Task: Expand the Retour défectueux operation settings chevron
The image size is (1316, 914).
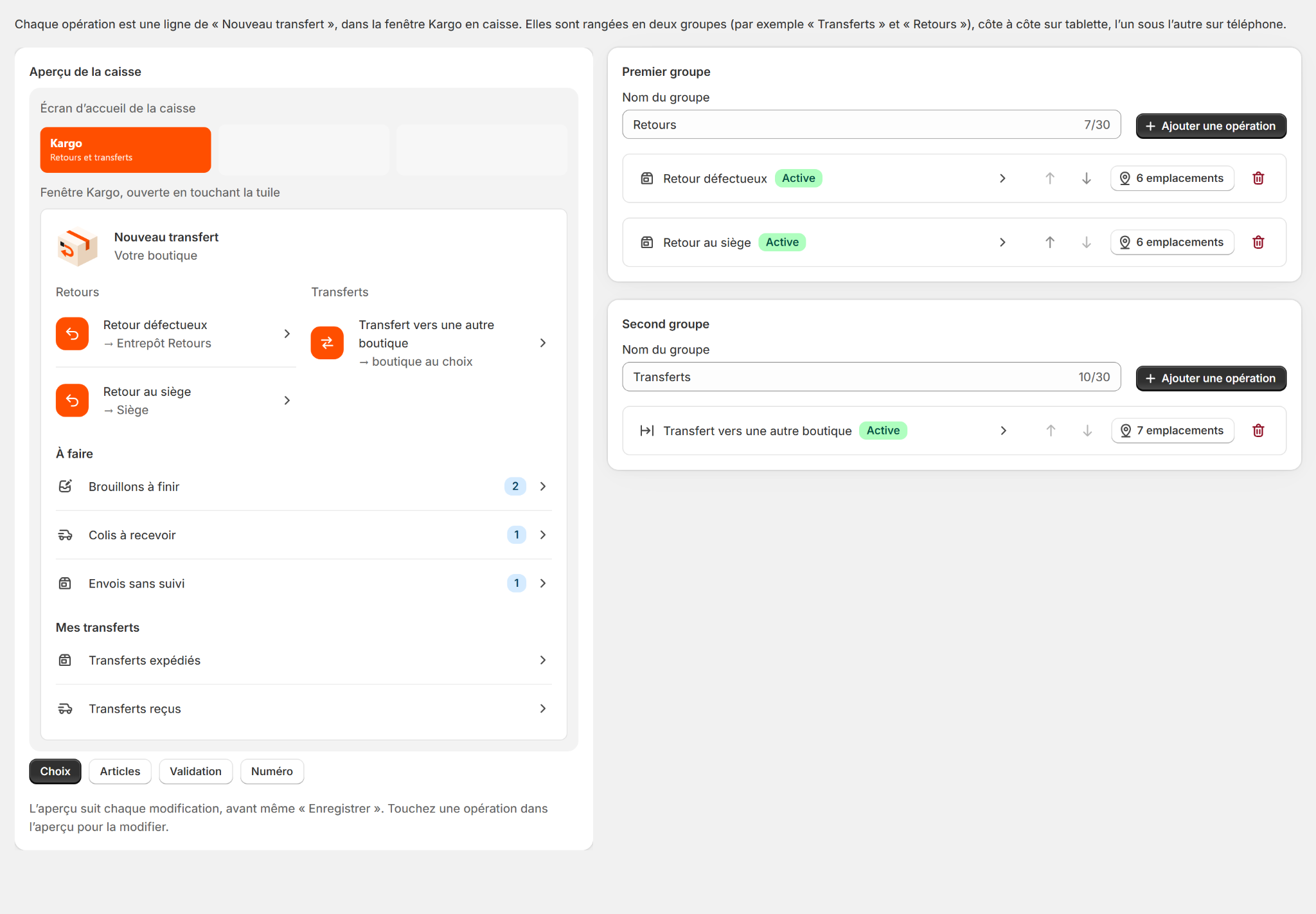Action: [1002, 178]
